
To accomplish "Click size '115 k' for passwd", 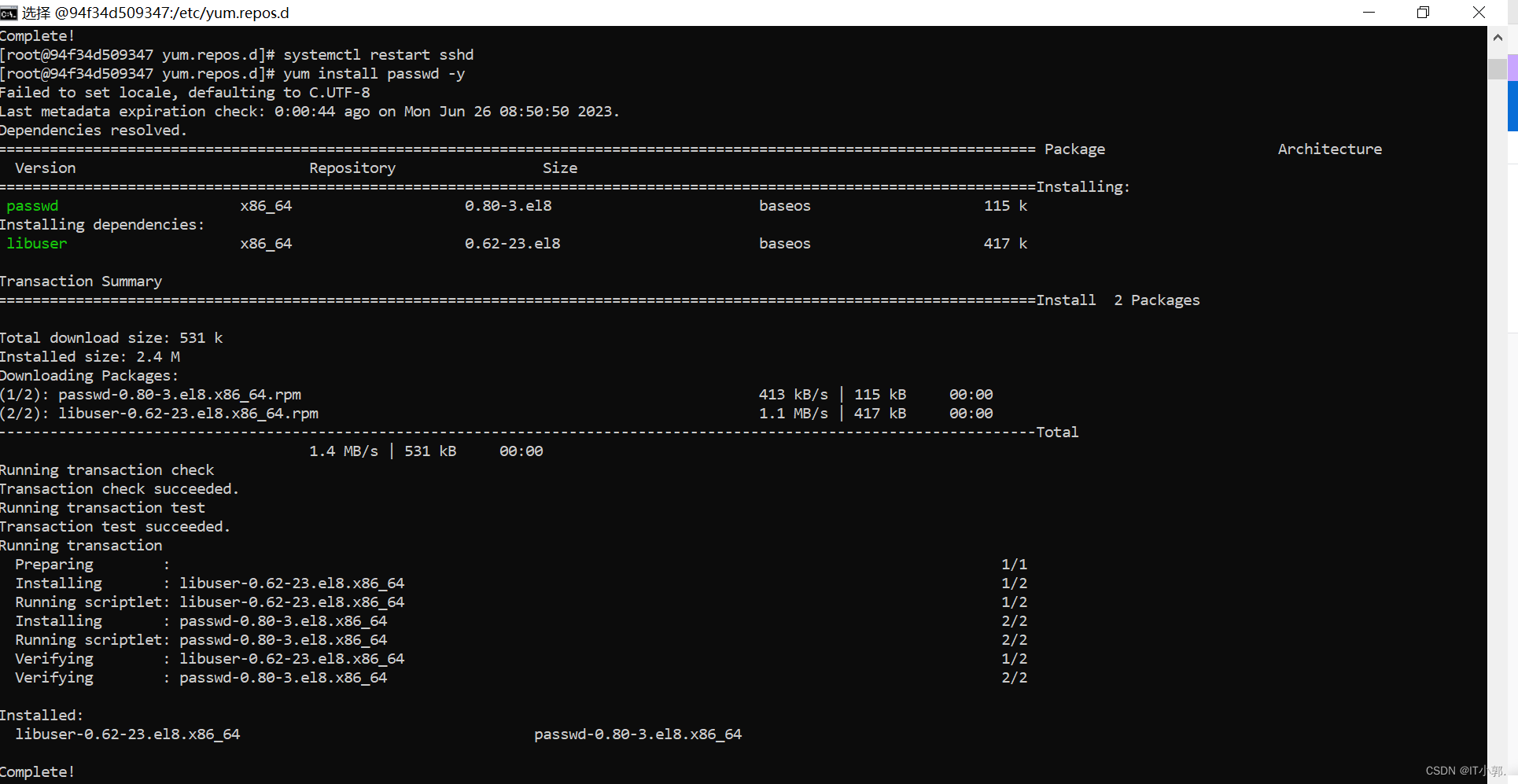I will [x=1005, y=205].
